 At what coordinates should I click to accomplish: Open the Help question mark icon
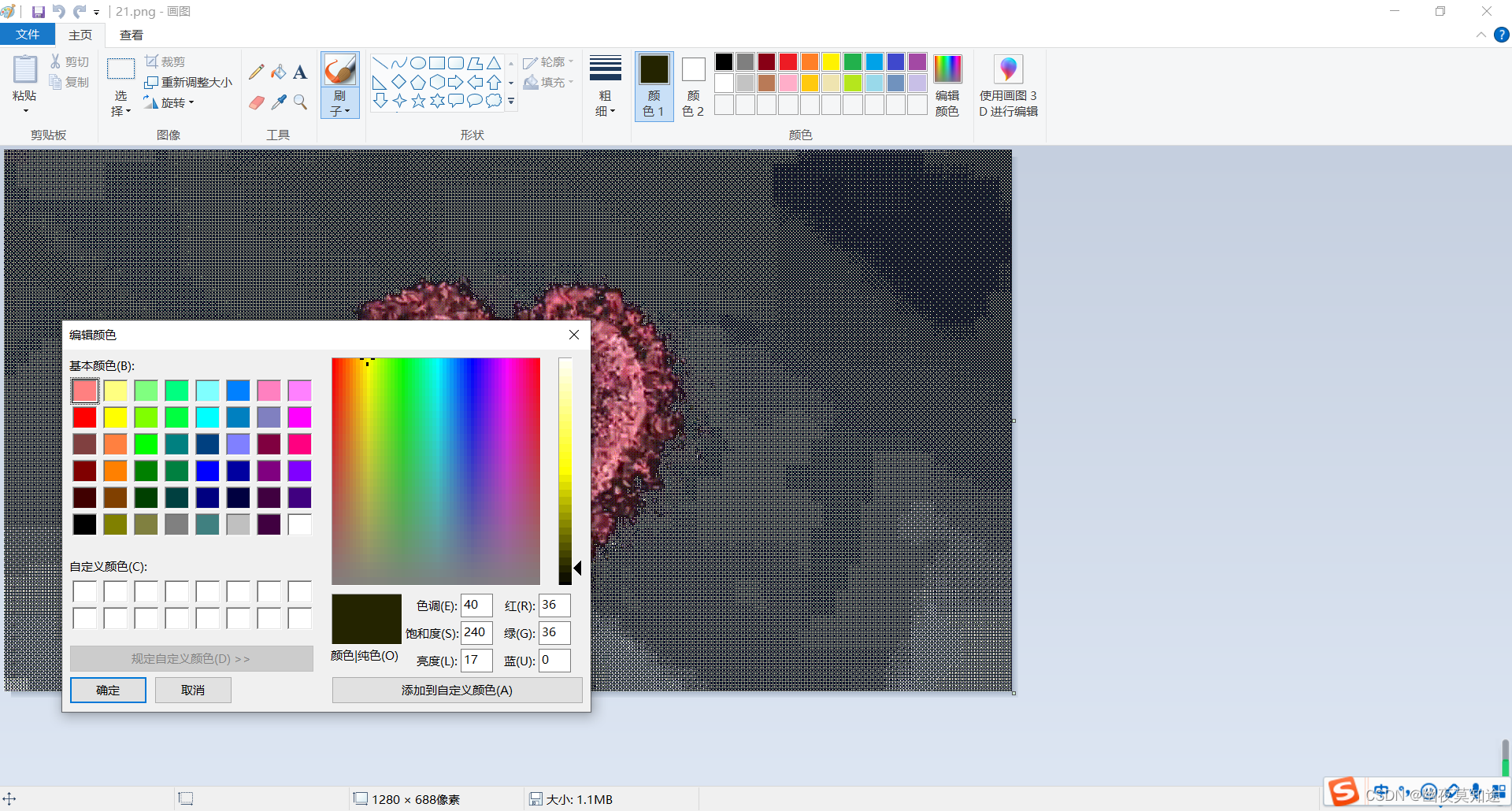tap(1502, 35)
